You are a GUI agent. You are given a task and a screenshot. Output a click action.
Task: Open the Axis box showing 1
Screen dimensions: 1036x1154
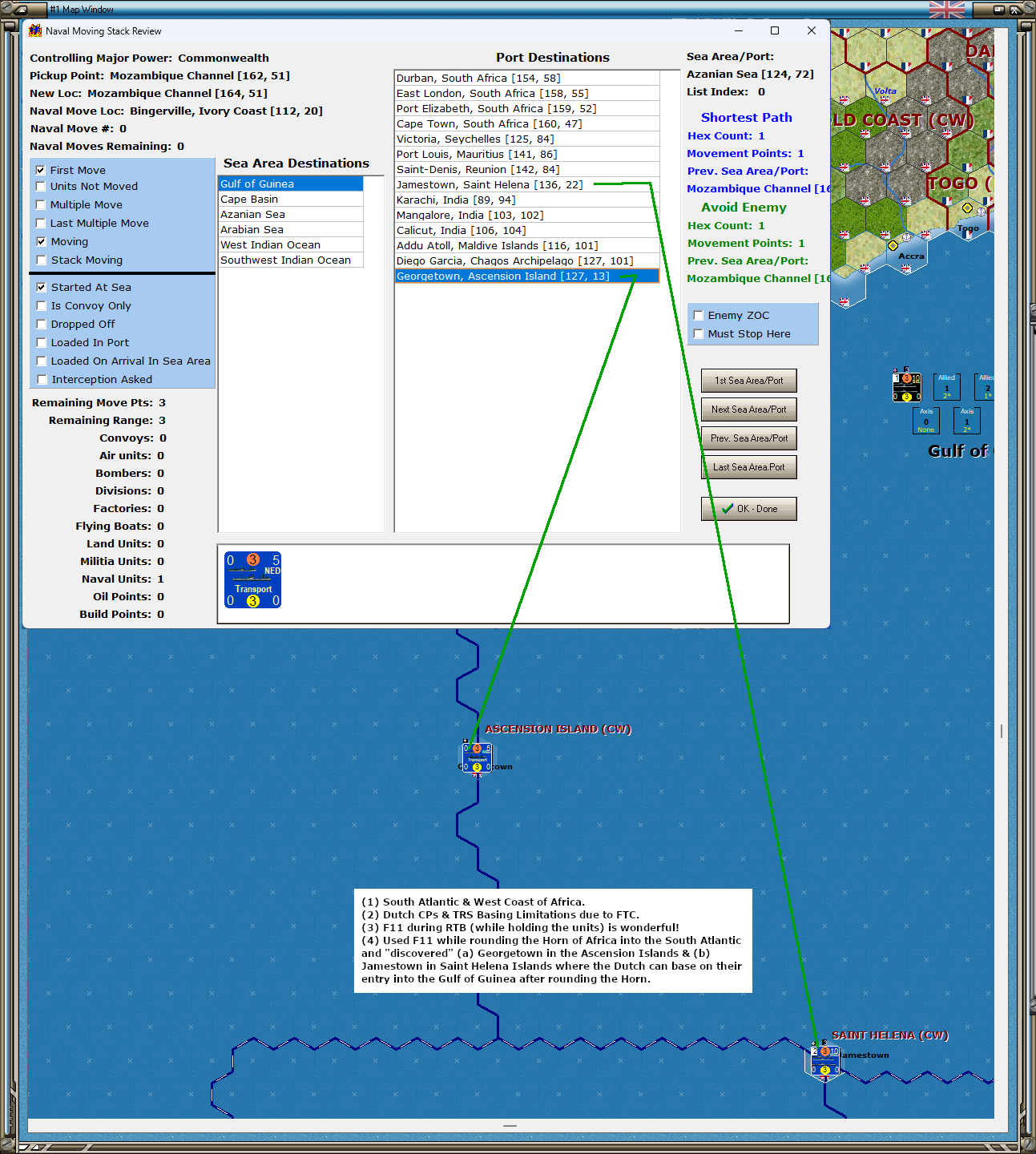(x=966, y=421)
